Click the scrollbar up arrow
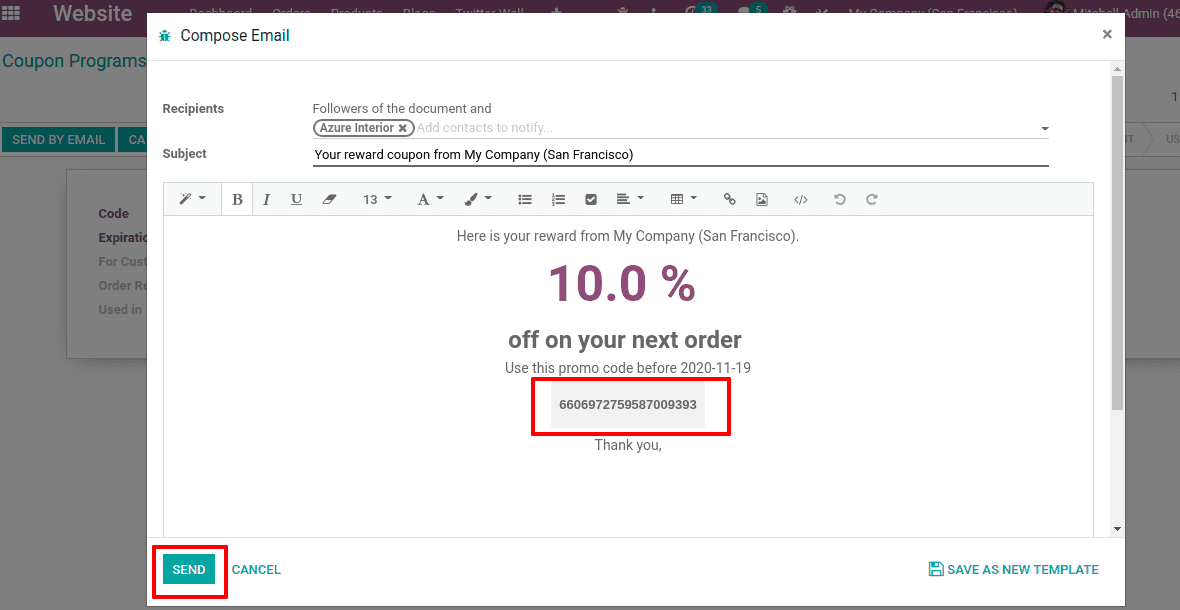Screen dimensions: 1180x610 1117,68
